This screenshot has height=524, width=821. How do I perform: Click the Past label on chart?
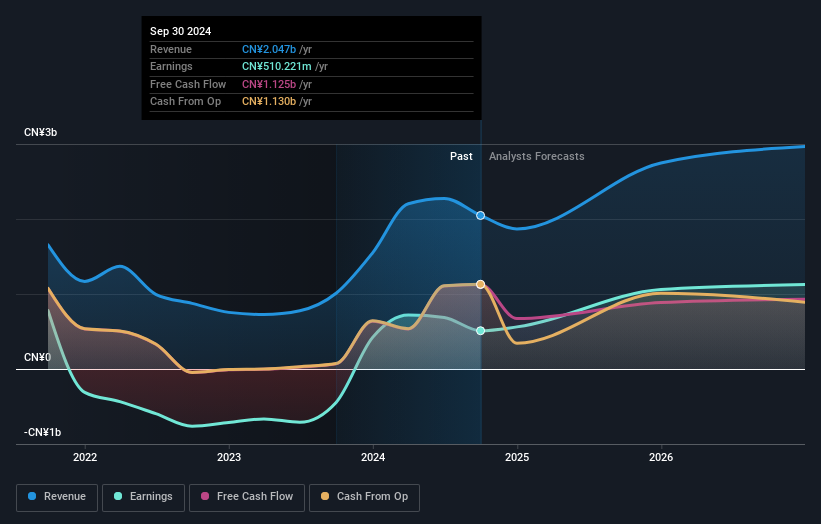click(461, 157)
